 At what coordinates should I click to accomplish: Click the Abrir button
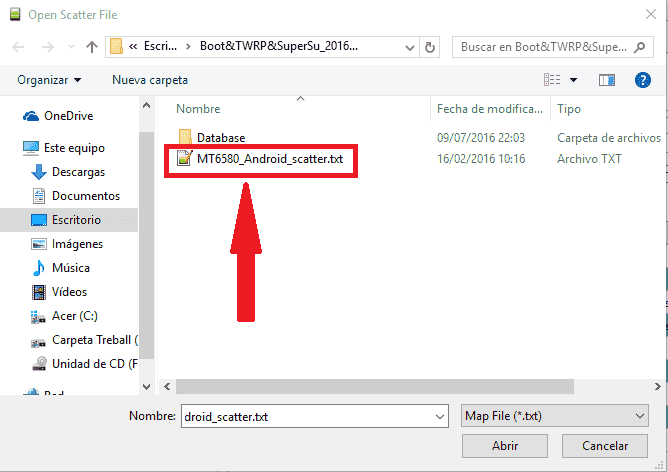[x=505, y=446]
